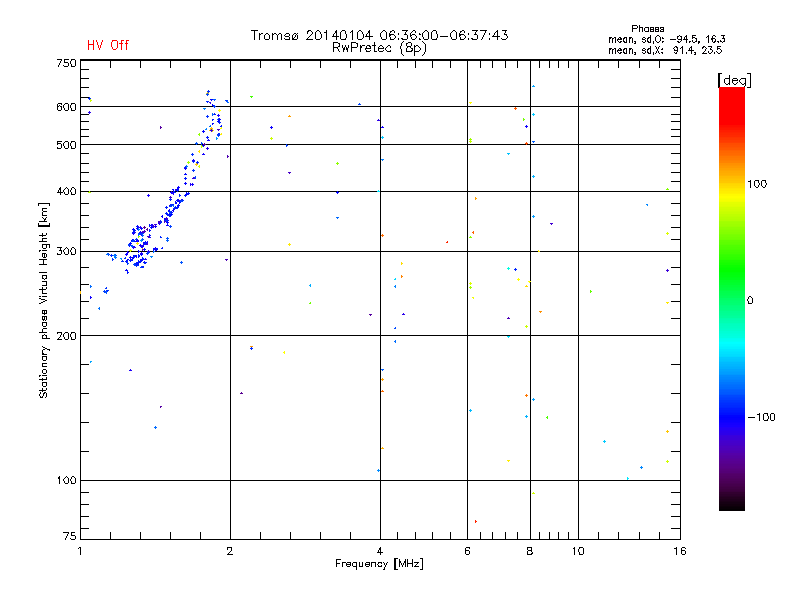The height and width of the screenshot is (600, 800).
Task: Pick the black bottom of the colorbar
Action: [x=732, y=503]
